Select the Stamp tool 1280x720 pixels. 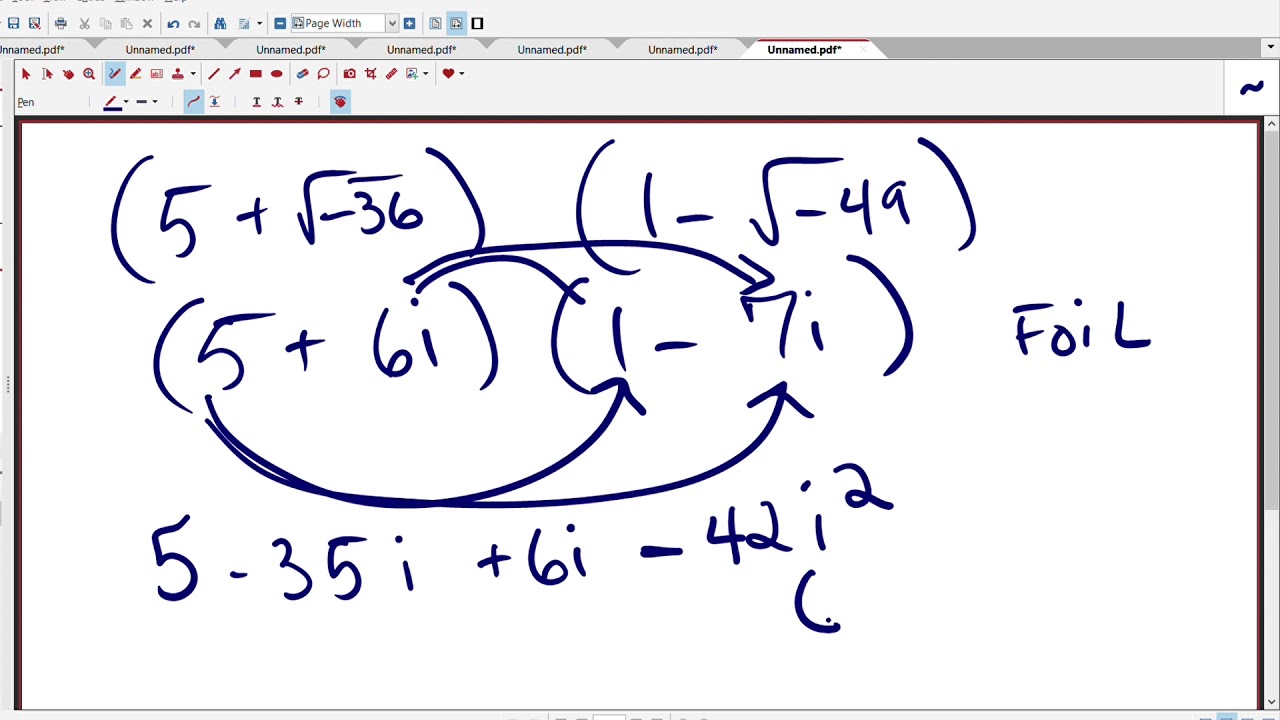tap(178, 74)
